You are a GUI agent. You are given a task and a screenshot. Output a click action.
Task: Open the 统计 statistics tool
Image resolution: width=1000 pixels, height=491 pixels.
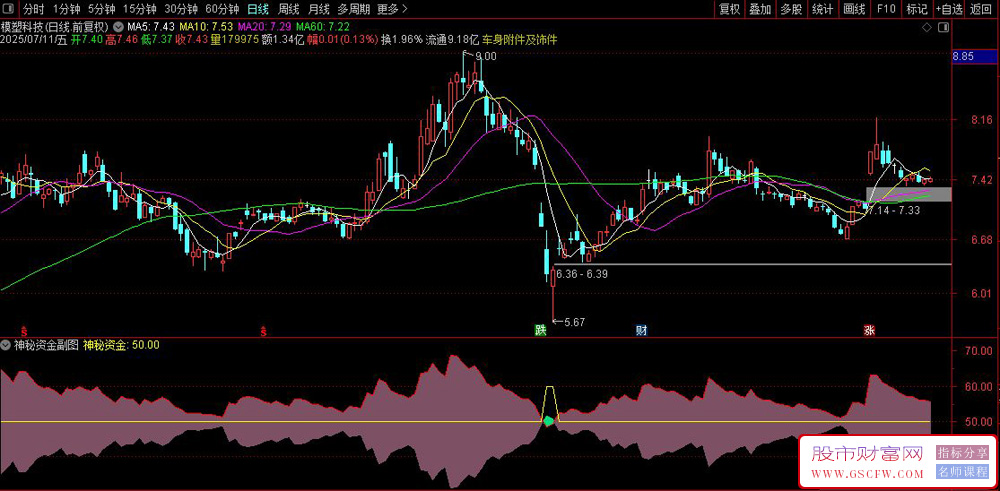[x=823, y=9]
